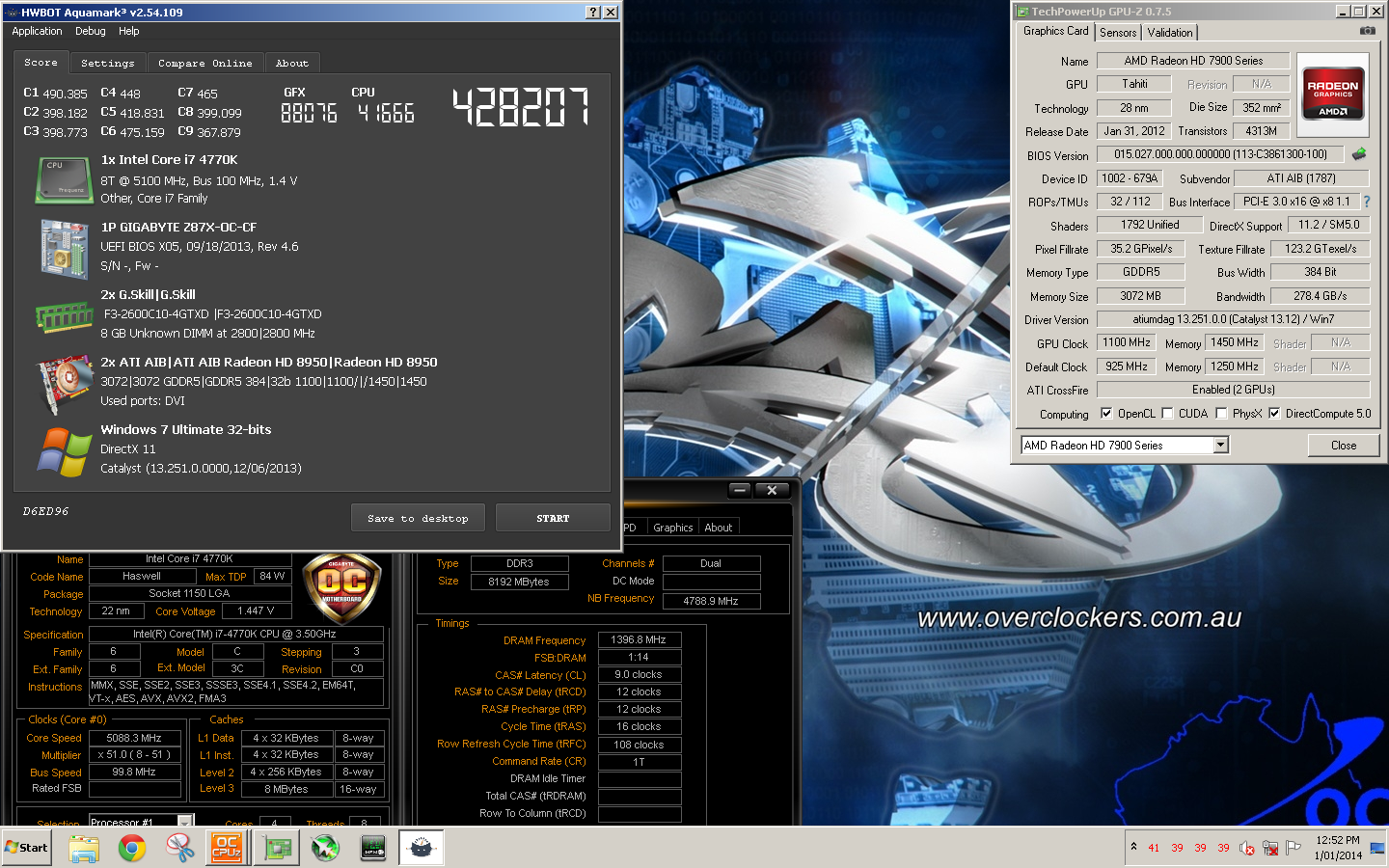Click the Aquamark CPU chip icon
Screen dimensions: 1389x868
pyautogui.click(x=64, y=180)
